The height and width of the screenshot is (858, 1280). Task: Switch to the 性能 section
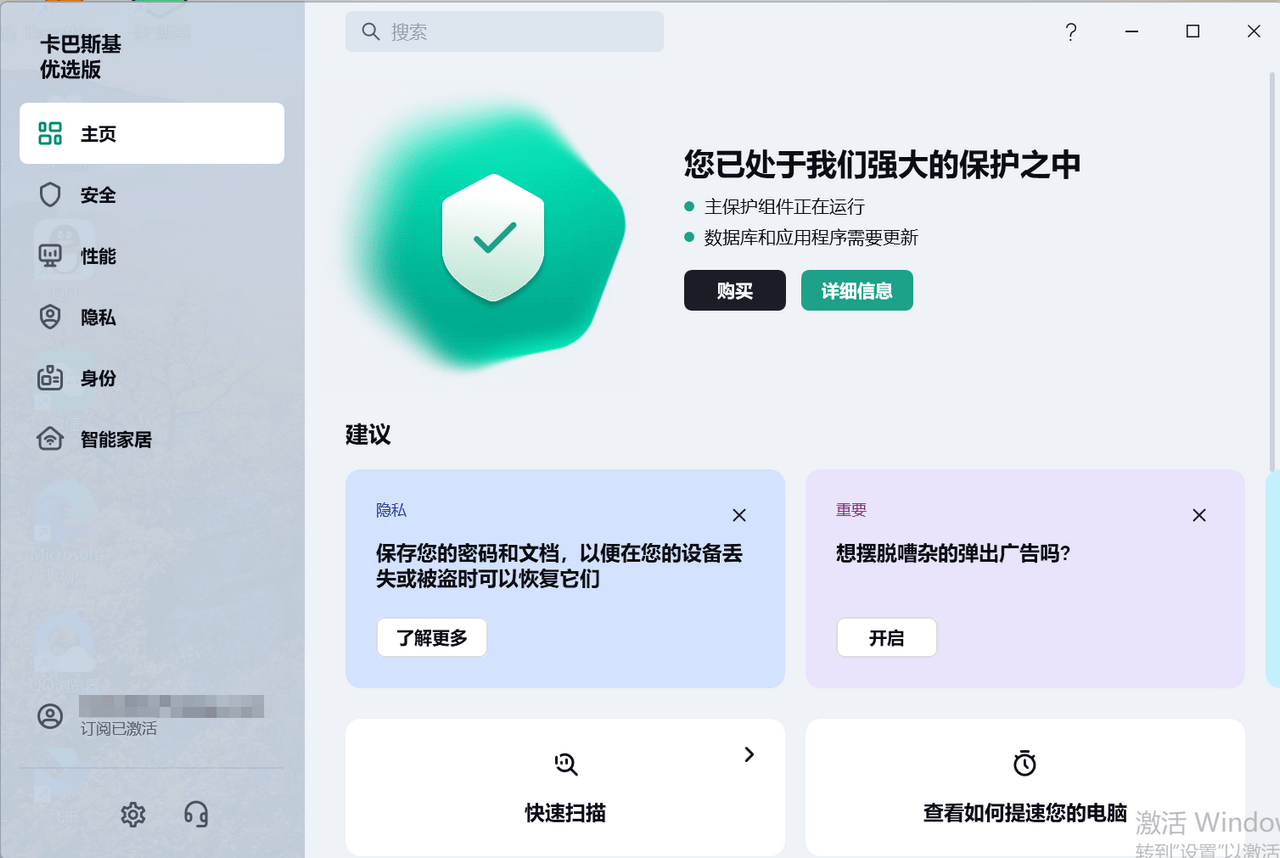(x=98, y=256)
